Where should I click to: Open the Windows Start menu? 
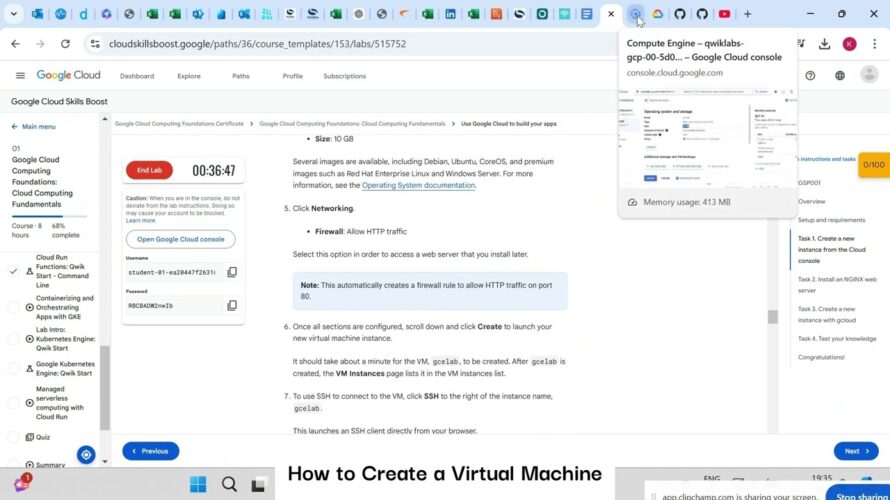point(198,484)
